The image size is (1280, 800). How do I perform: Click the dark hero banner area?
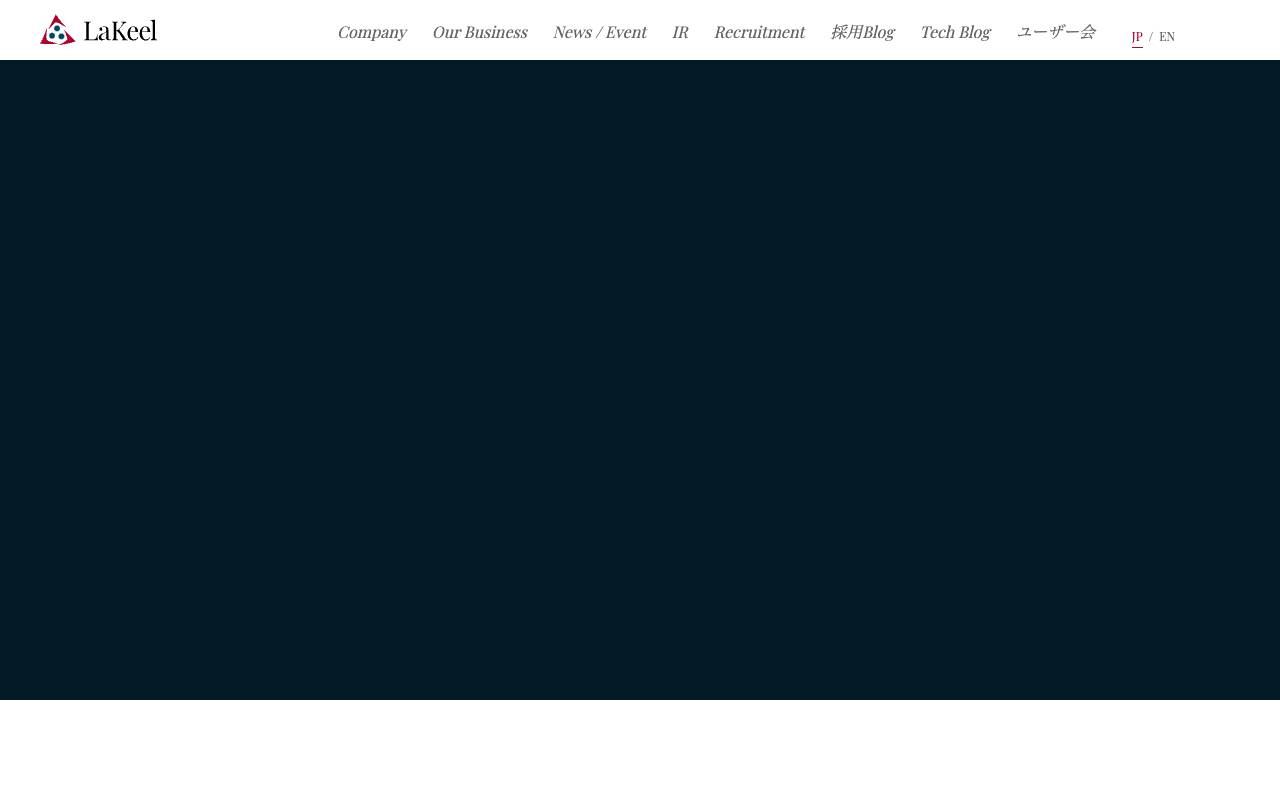pos(640,380)
